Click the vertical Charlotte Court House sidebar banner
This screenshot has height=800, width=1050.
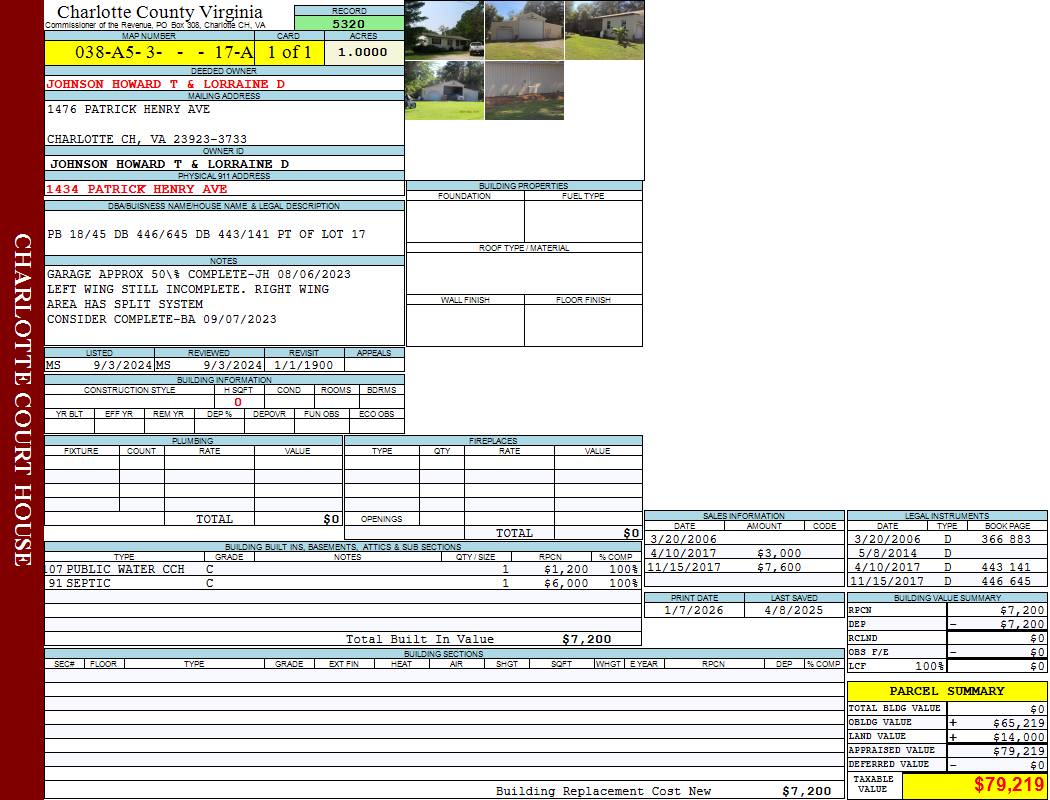point(22,400)
